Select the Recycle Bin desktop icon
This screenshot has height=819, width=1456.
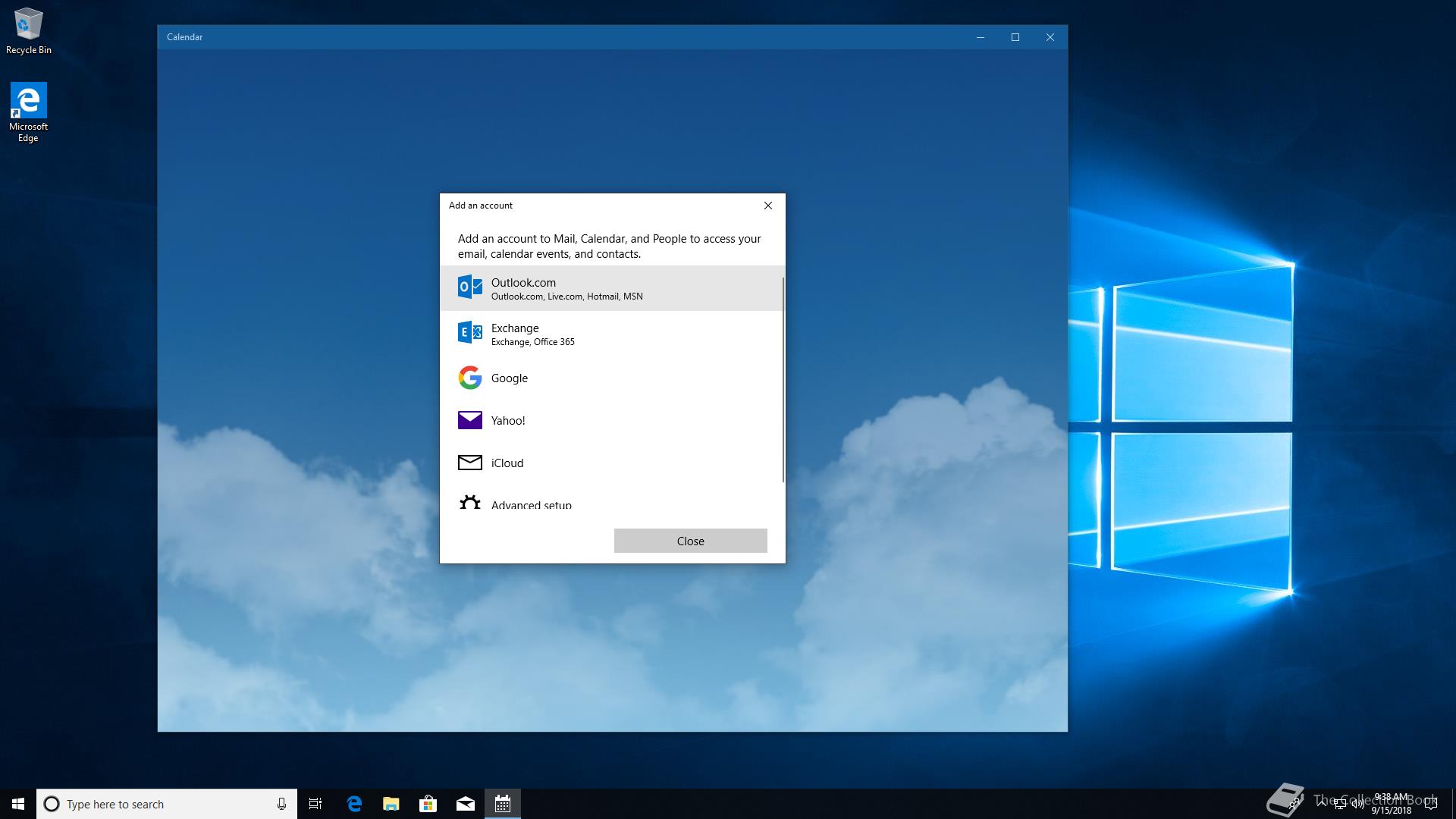click(29, 31)
